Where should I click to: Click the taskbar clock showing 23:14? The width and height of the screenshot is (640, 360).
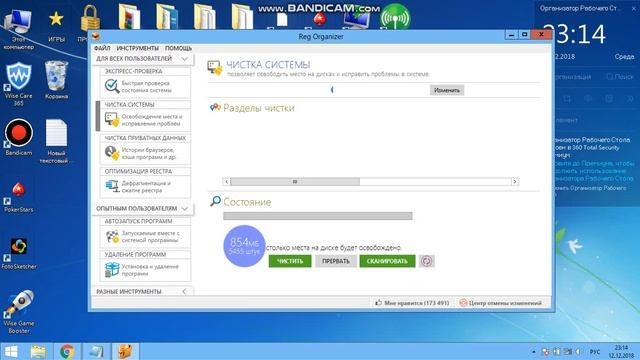coord(620,351)
